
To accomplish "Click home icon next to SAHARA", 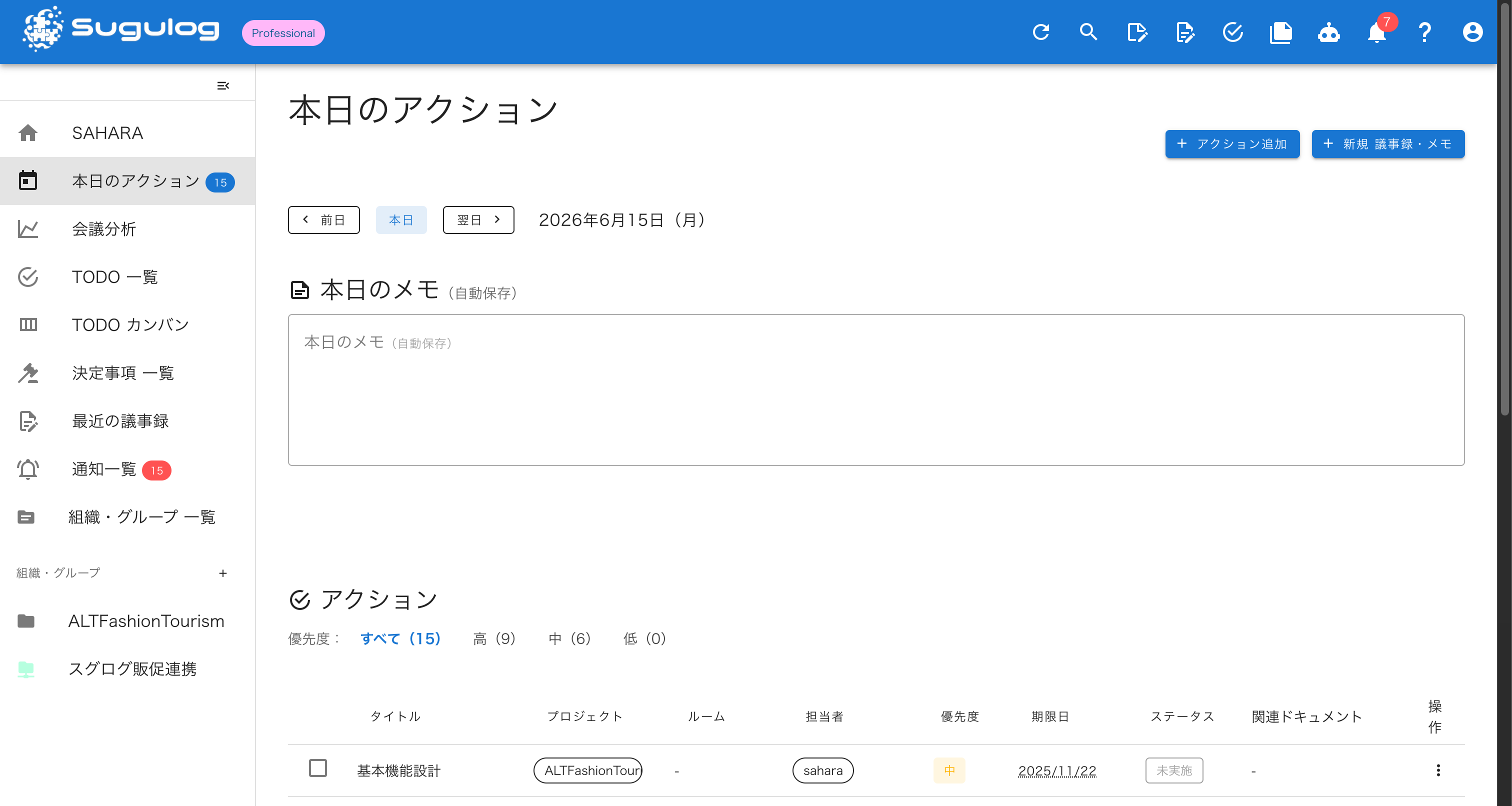I will 27,133.
